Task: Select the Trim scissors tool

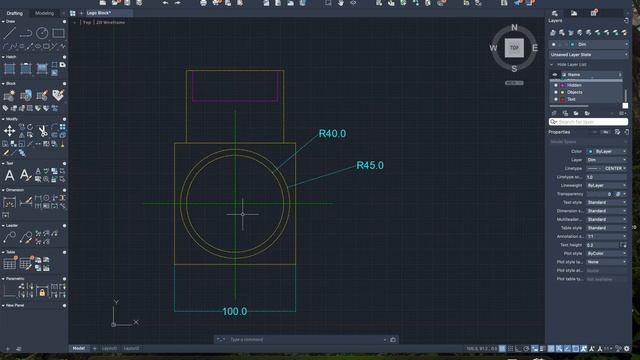Action: (x=42, y=131)
